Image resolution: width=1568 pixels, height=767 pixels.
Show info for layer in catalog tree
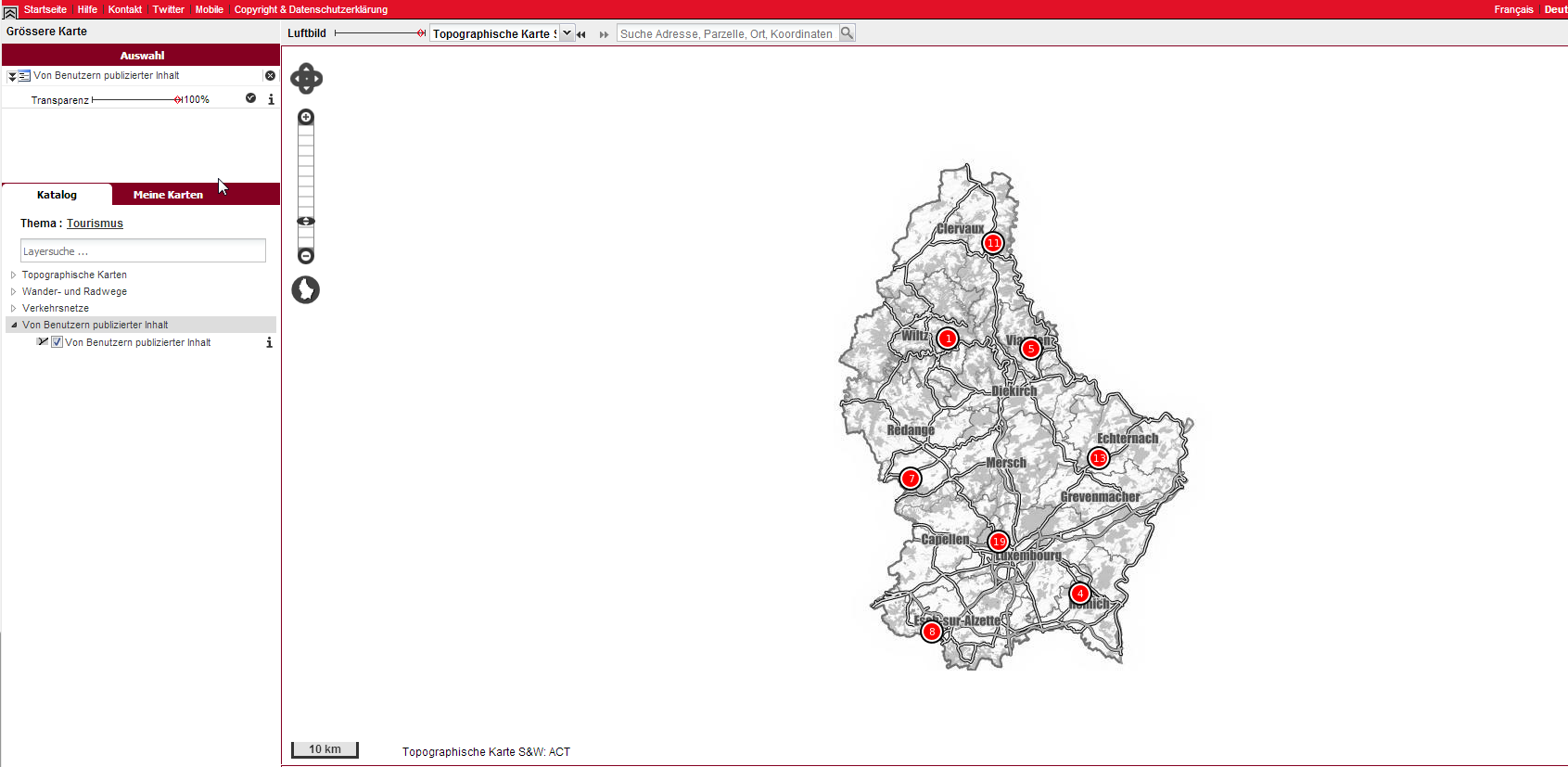pyautogui.click(x=269, y=343)
